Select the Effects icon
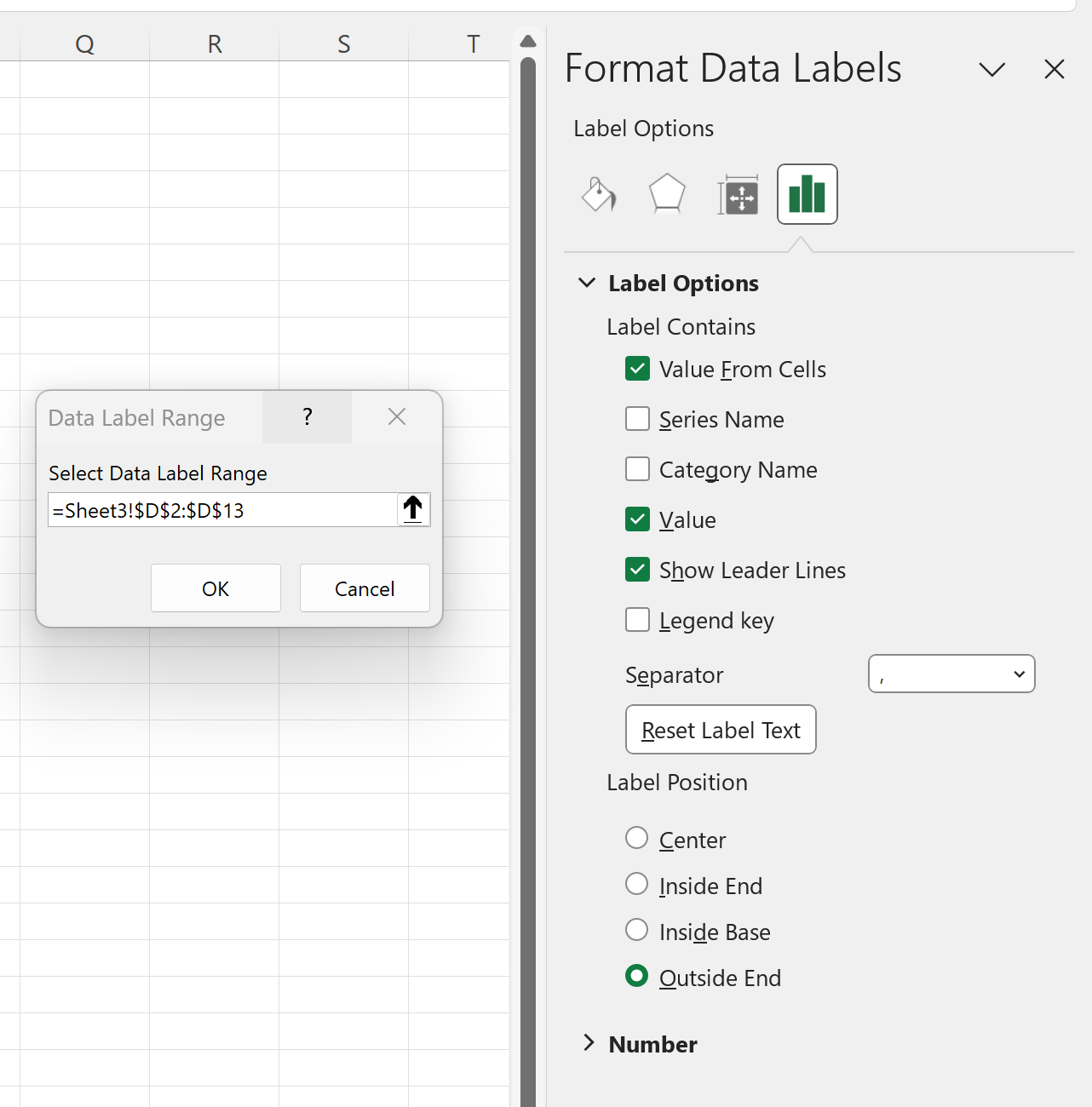The width and height of the screenshot is (1092, 1107). coord(667,194)
